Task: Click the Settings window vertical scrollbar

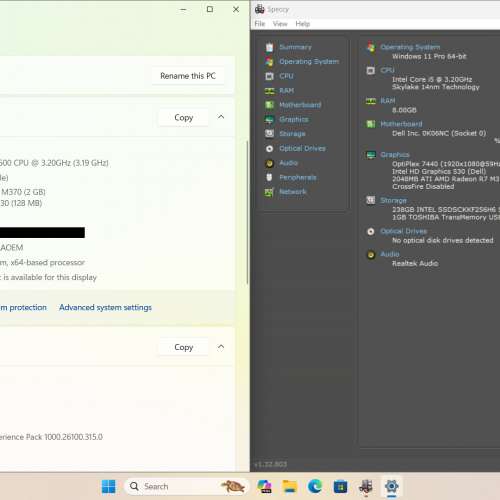Action: [247, 212]
